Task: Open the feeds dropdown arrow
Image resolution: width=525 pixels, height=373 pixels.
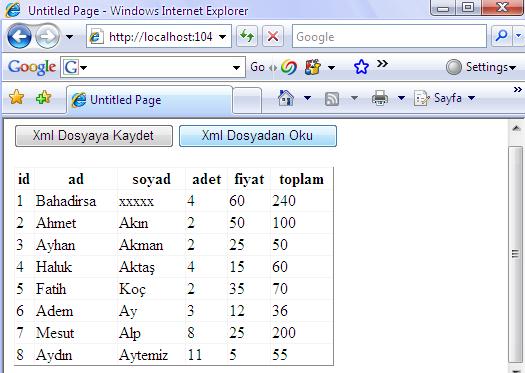Action: 354,98
